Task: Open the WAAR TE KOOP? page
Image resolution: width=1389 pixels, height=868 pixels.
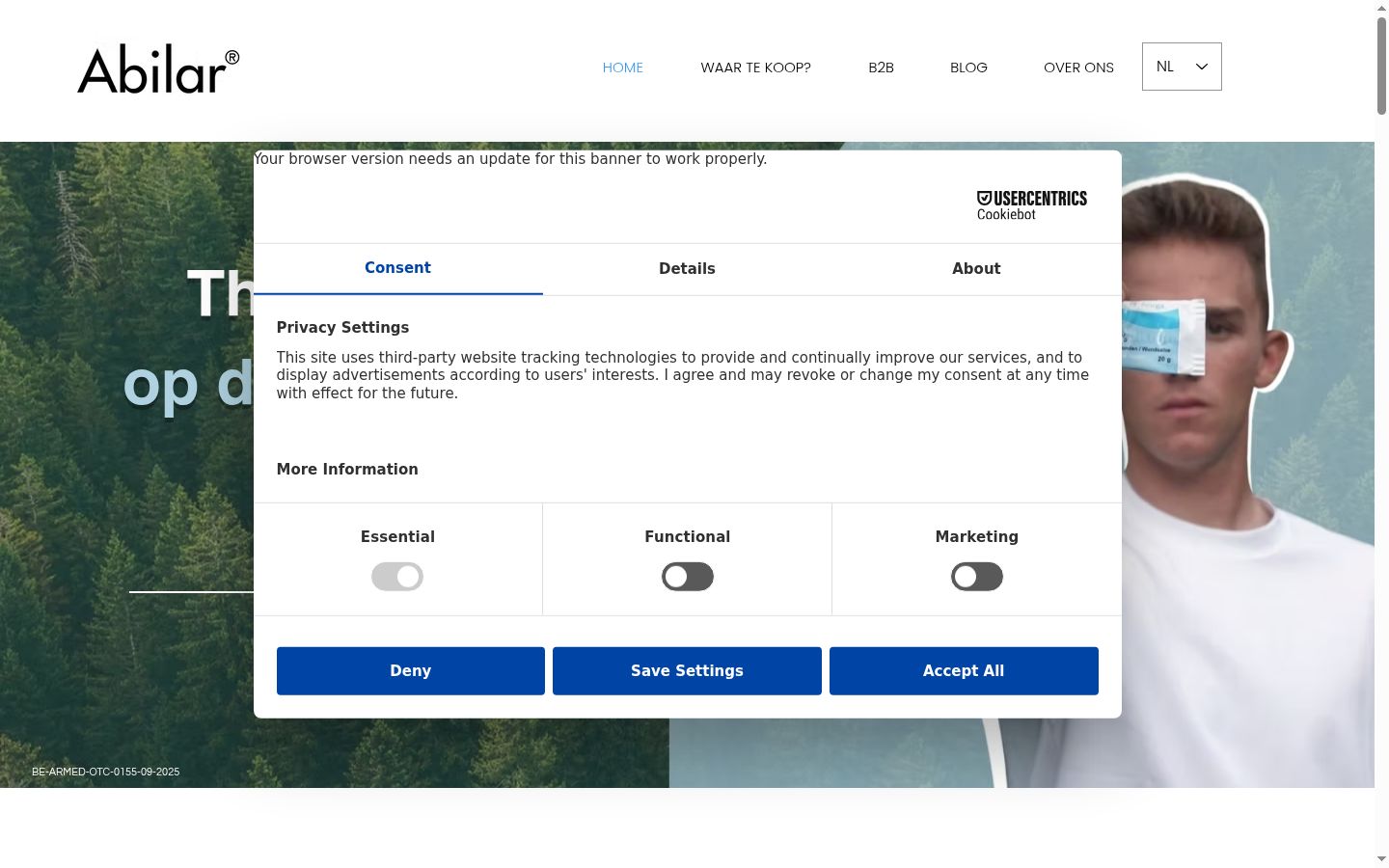Action: [755, 68]
